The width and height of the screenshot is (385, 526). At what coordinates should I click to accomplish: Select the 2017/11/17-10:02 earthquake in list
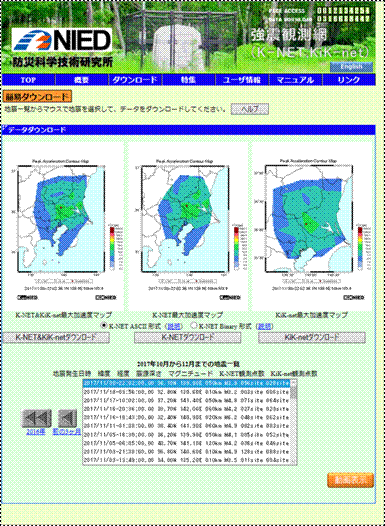pyautogui.click(x=186, y=400)
